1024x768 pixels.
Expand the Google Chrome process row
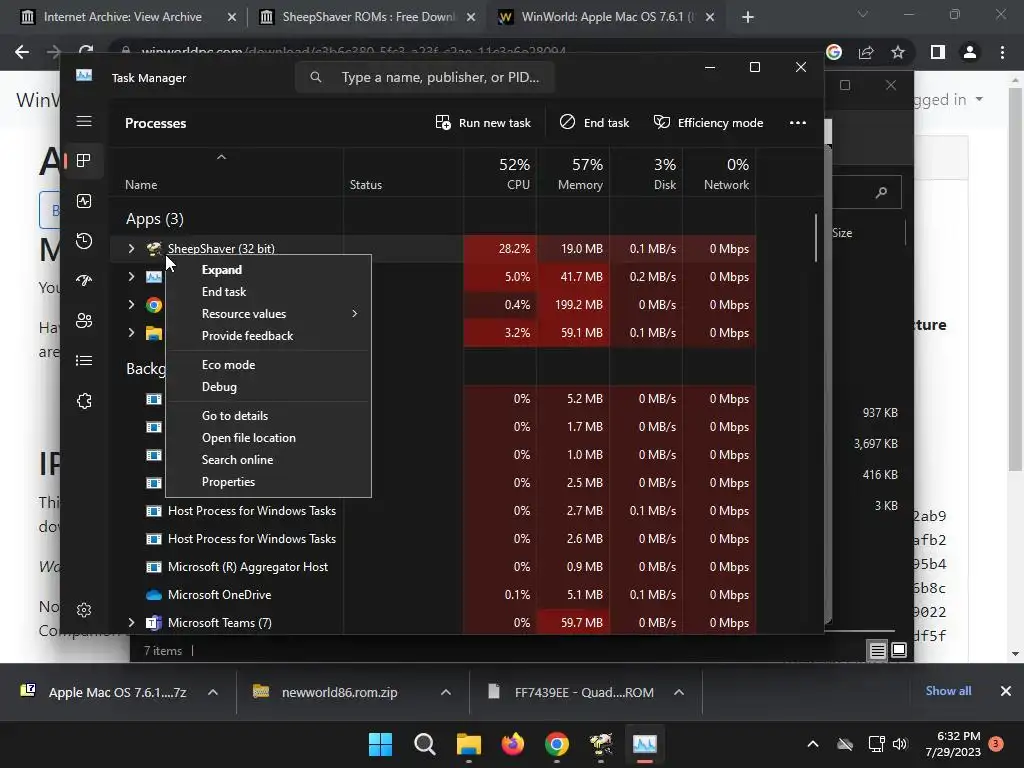pos(131,304)
